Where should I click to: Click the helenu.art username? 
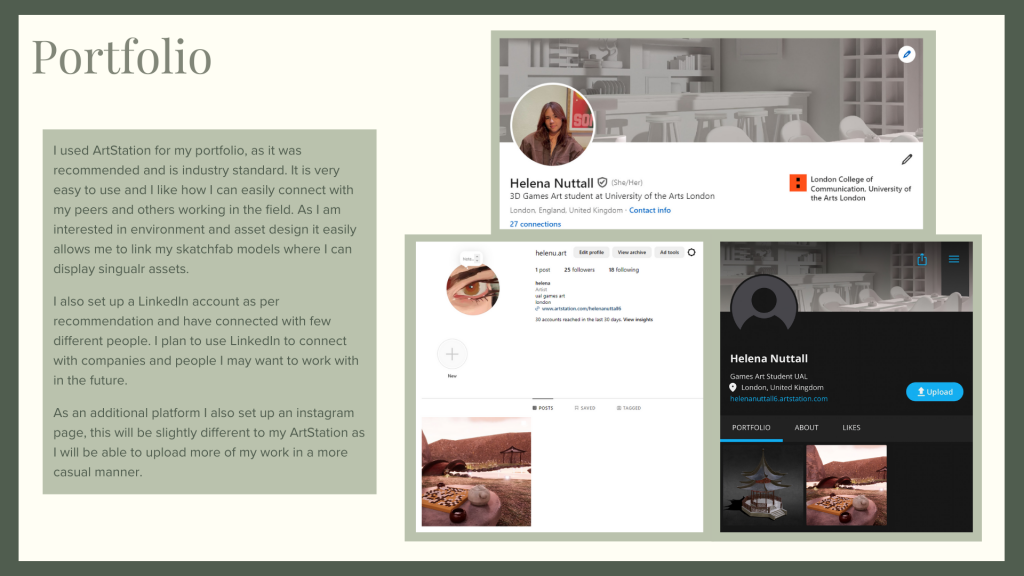pyautogui.click(x=551, y=253)
